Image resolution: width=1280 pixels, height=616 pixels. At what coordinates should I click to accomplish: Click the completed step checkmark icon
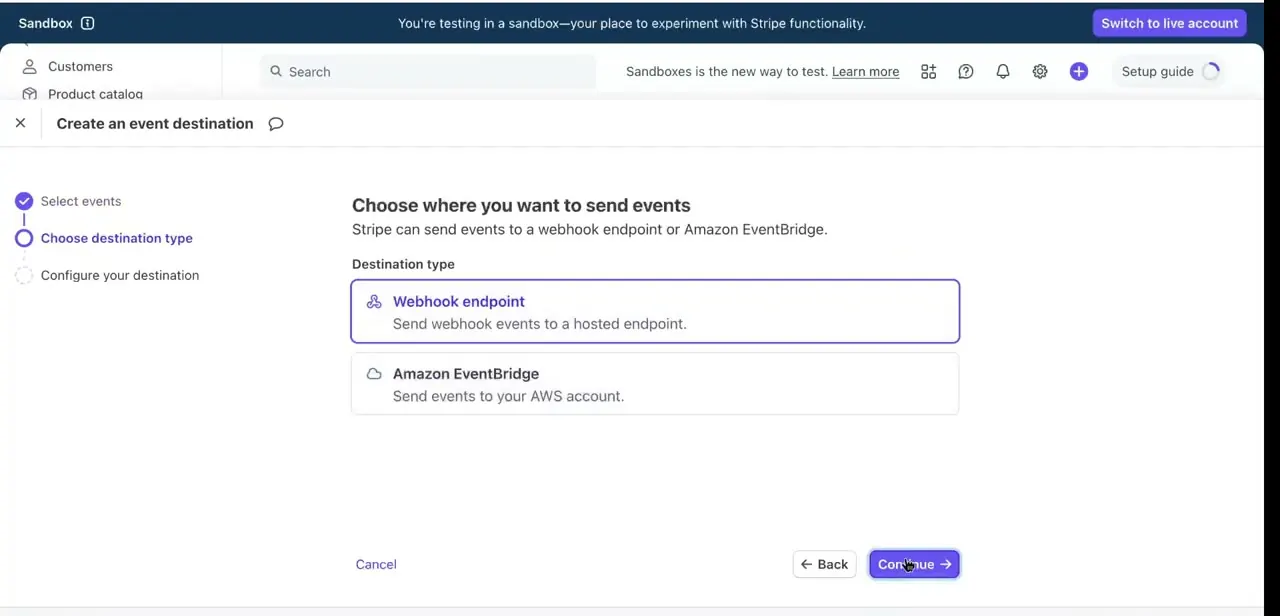pos(24,201)
